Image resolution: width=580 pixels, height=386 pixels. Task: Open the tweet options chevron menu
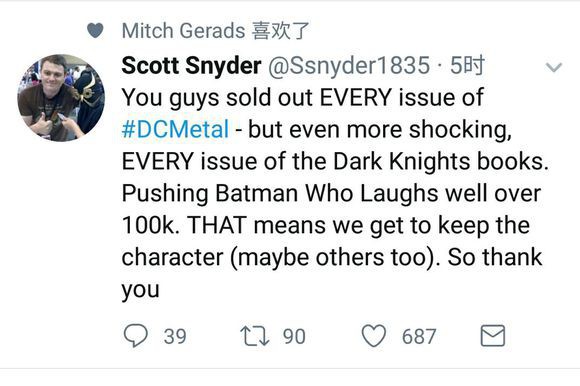pos(554,67)
